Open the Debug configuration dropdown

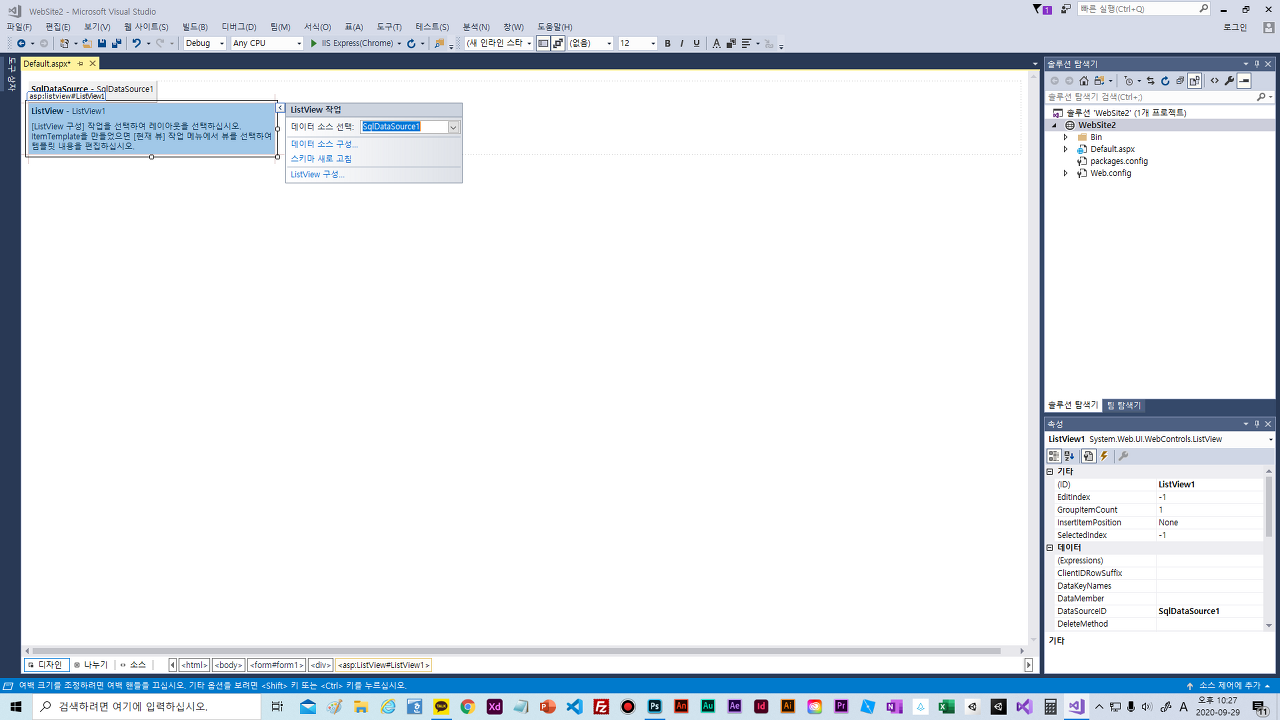[204, 44]
